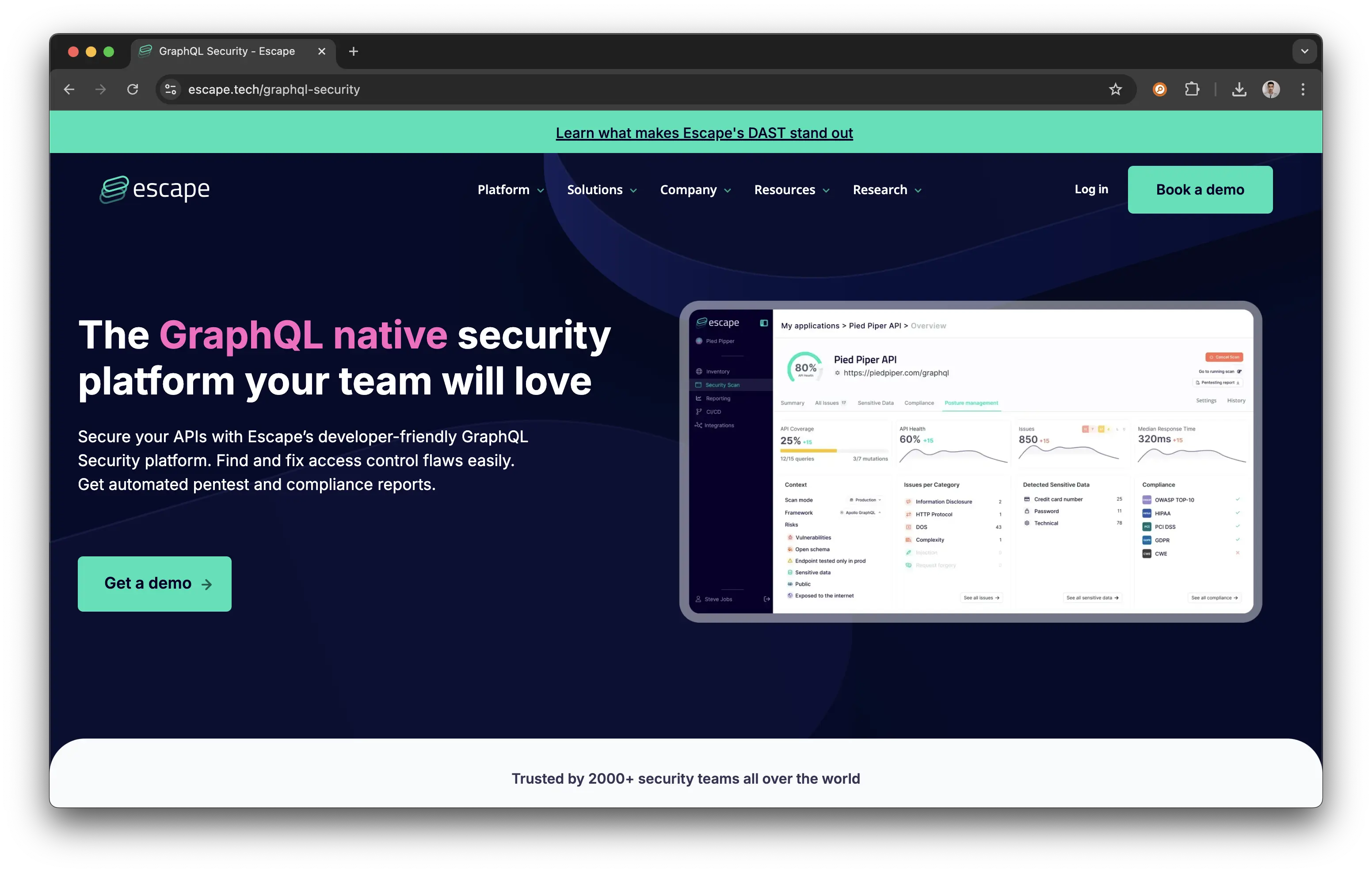Screen dimensions: 1372x873
Task: Click the CWE compliance icon
Action: 1147,554
